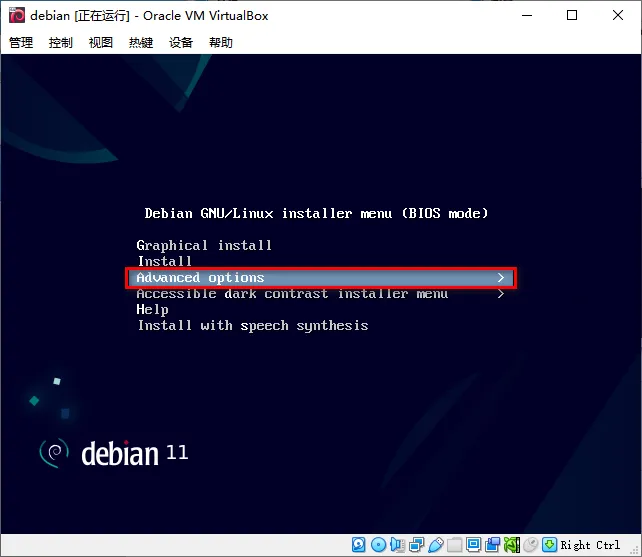Click the shared folders status icon

[x=454, y=545]
